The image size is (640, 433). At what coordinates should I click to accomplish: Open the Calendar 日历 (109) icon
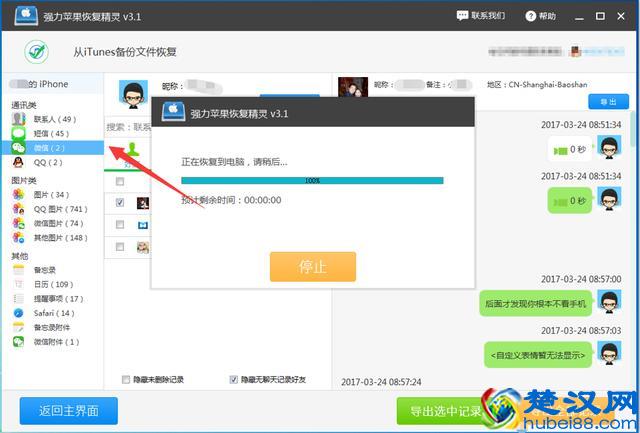(x=18, y=284)
